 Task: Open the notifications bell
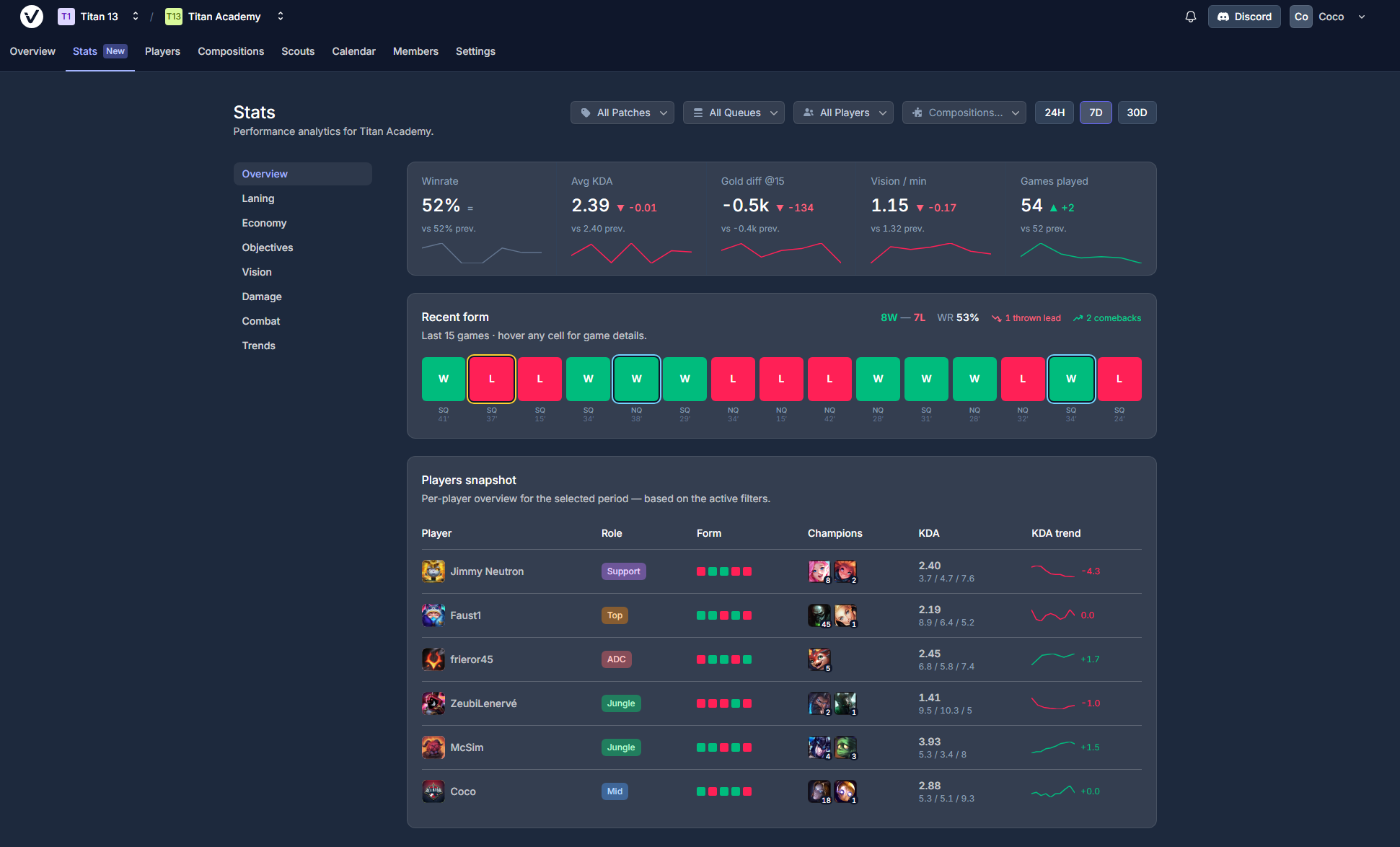[1191, 17]
